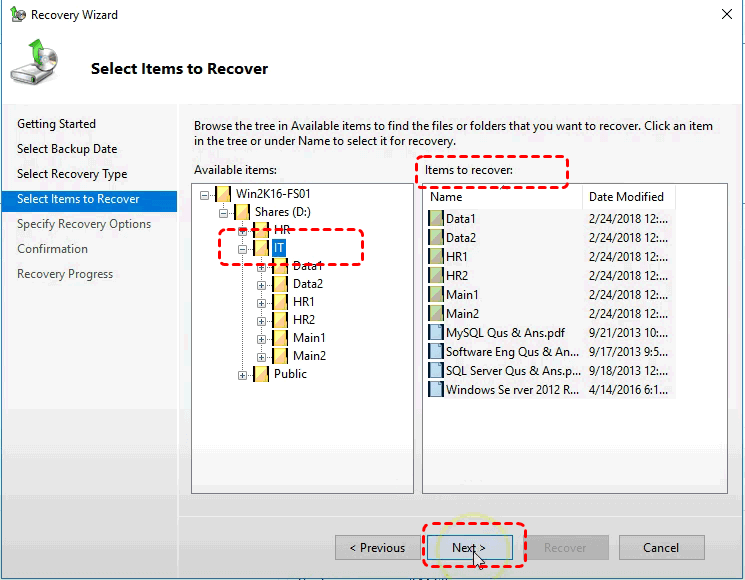
Task: Expand the Data2 folder in tree
Action: click(x=261, y=285)
